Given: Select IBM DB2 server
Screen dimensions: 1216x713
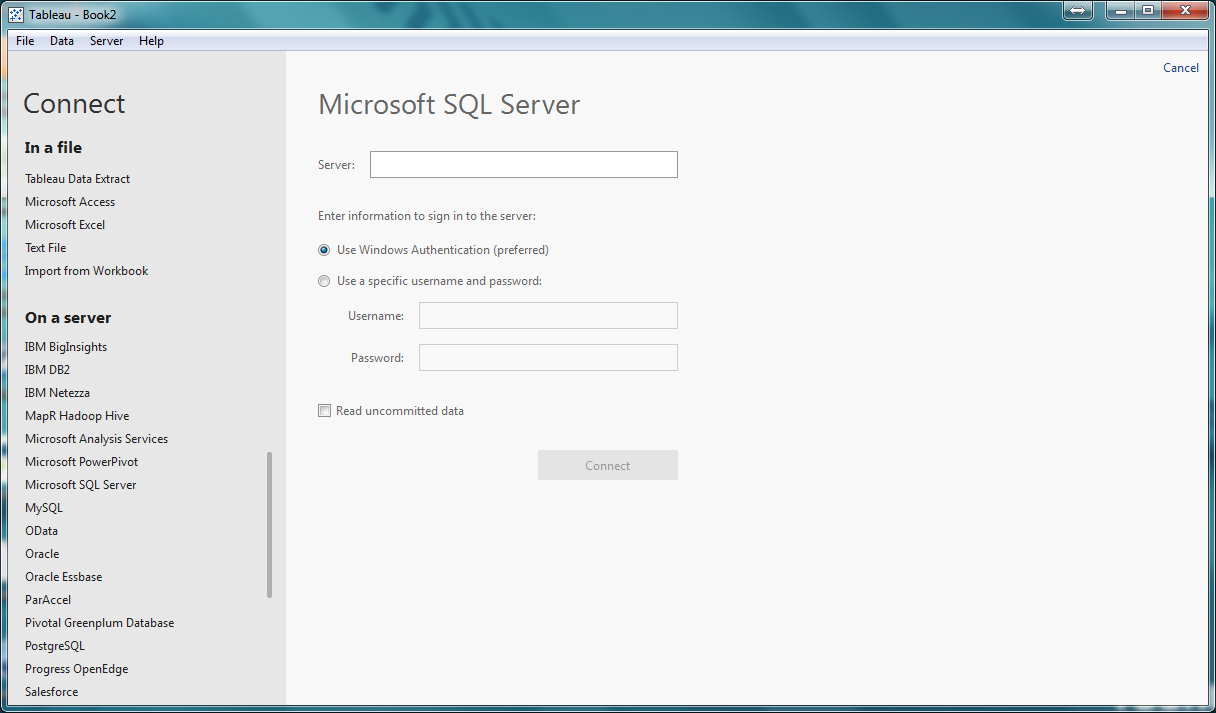Looking at the screenshot, I should tap(48, 370).
